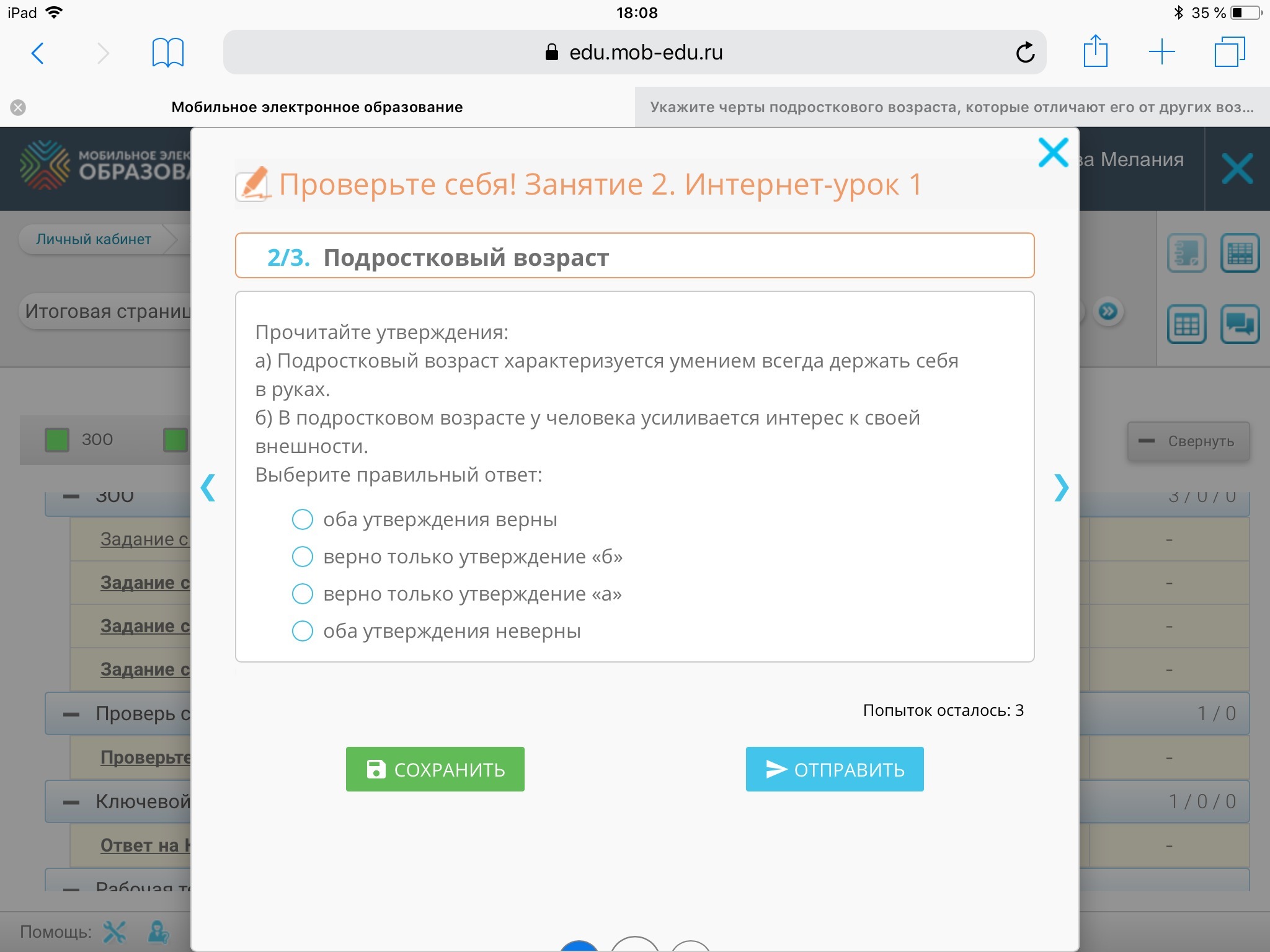The image size is (1270, 952).
Task: Collapse list with Свернуть button
Action: coord(1188,441)
